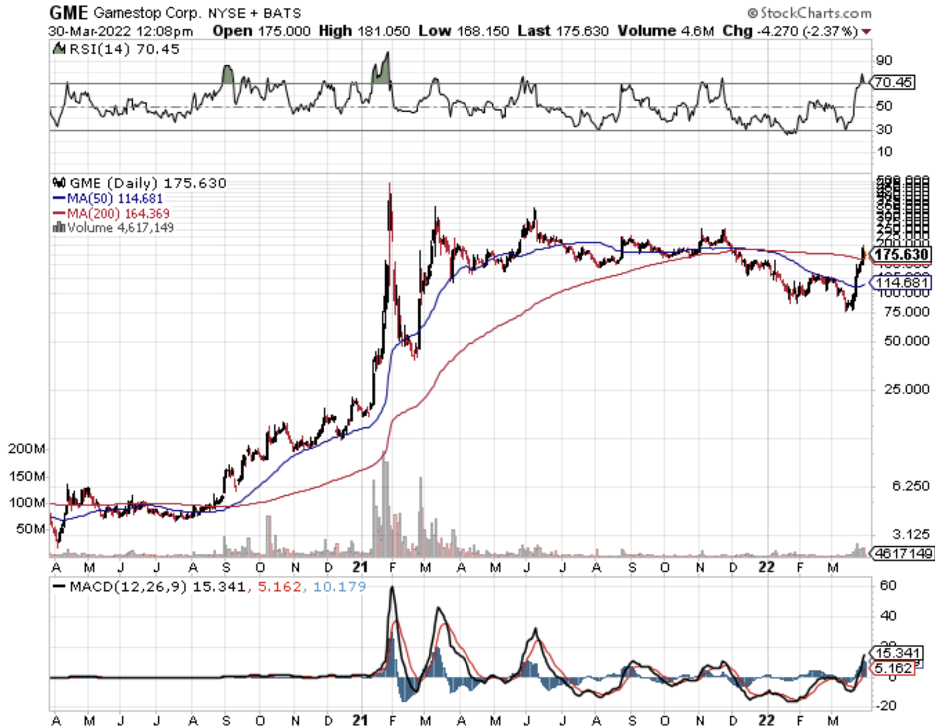Click year 22 label under the MACD panel
Image resolution: width=936 pixels, height=728 pixels.
[766, 721]
